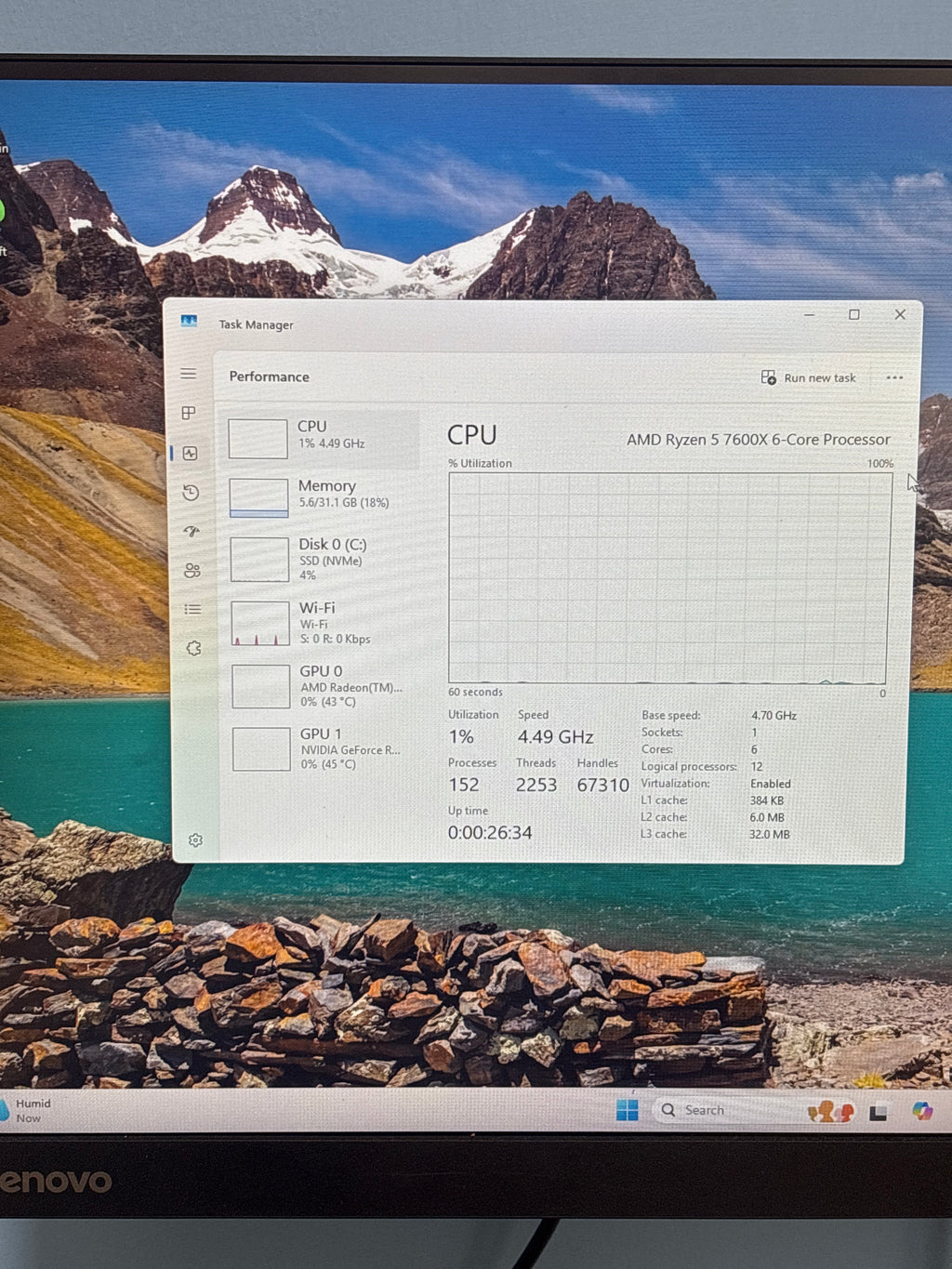Select the Memory performance entry

click(323, 496)
